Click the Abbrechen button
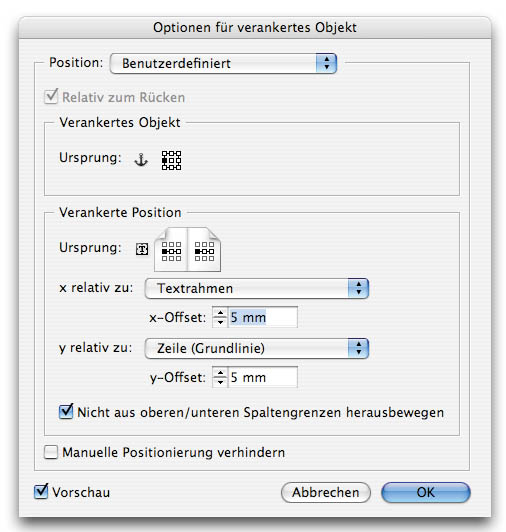 click(326, 492)
